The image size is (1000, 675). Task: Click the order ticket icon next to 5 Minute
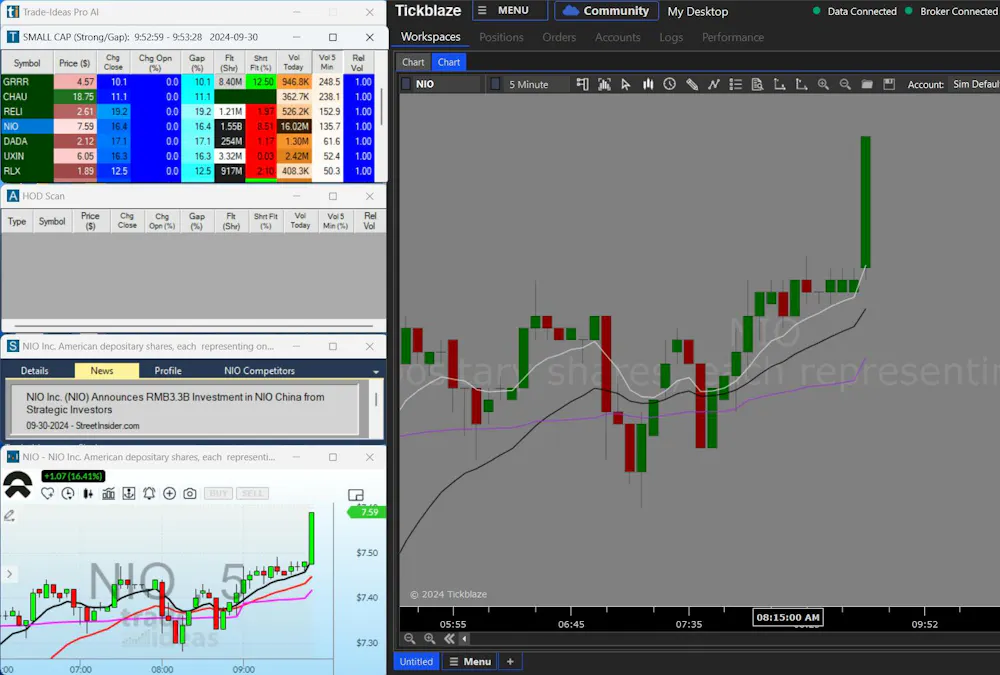[x=582, y=84]
